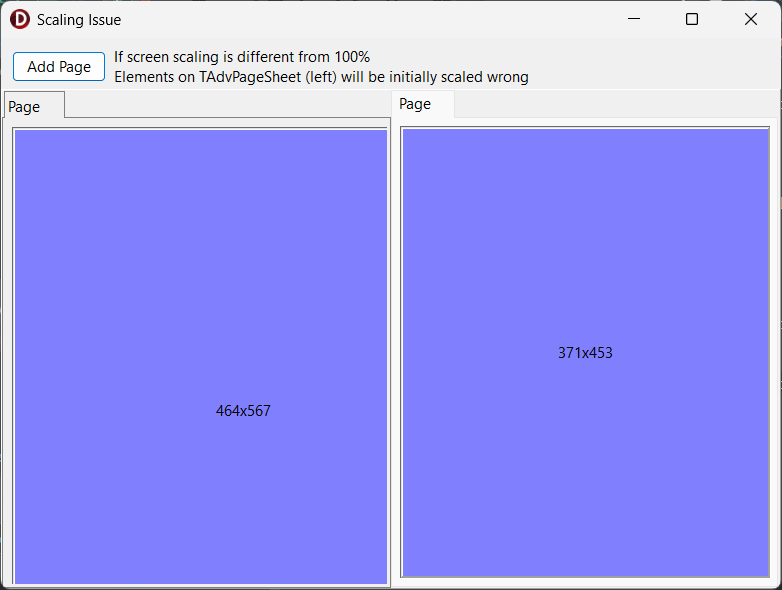Viewport: 782px width, 590px height.
Task: Click the Delphi app icon in the title bar
Action: (19, 19)
